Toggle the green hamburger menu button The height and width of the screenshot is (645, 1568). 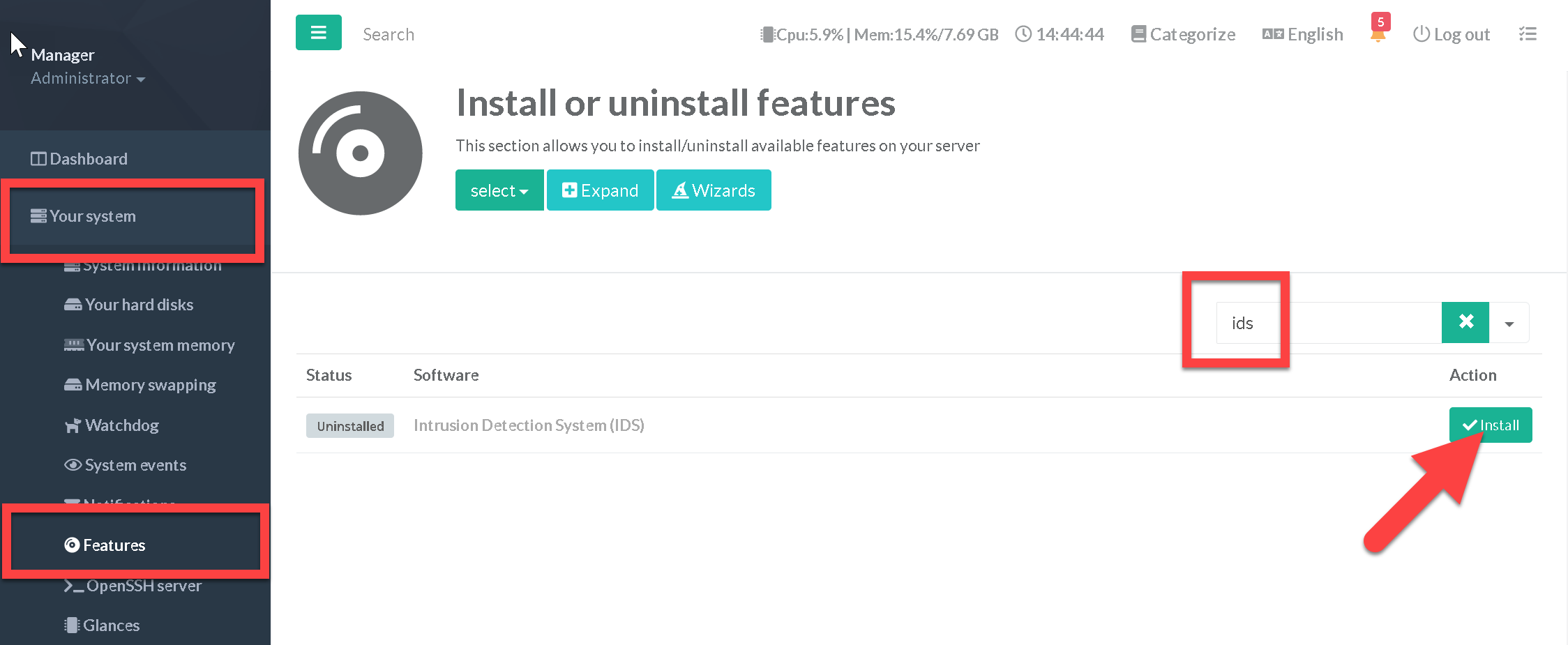pyautogui.click(x=318, y=33)
